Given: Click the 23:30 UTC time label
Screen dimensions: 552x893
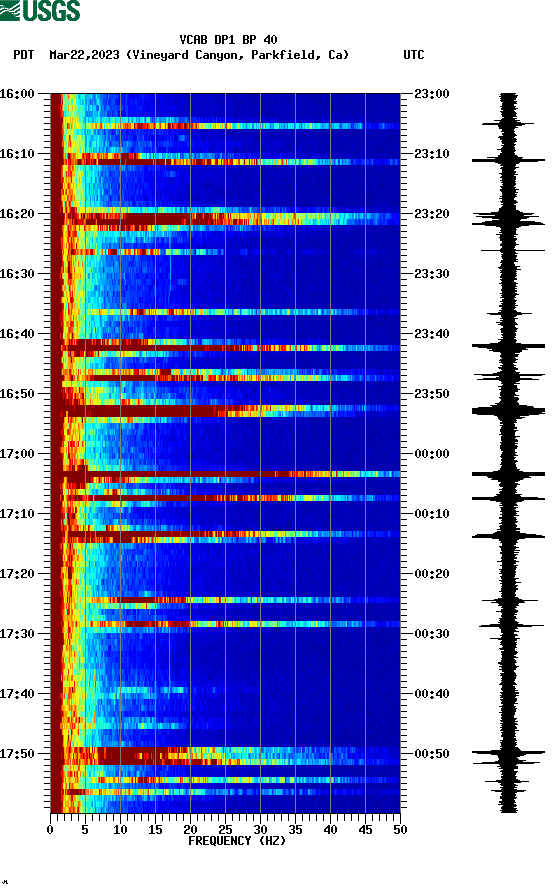Looking at the screenshot, I should pyautogui.click(x=432, y=274).
